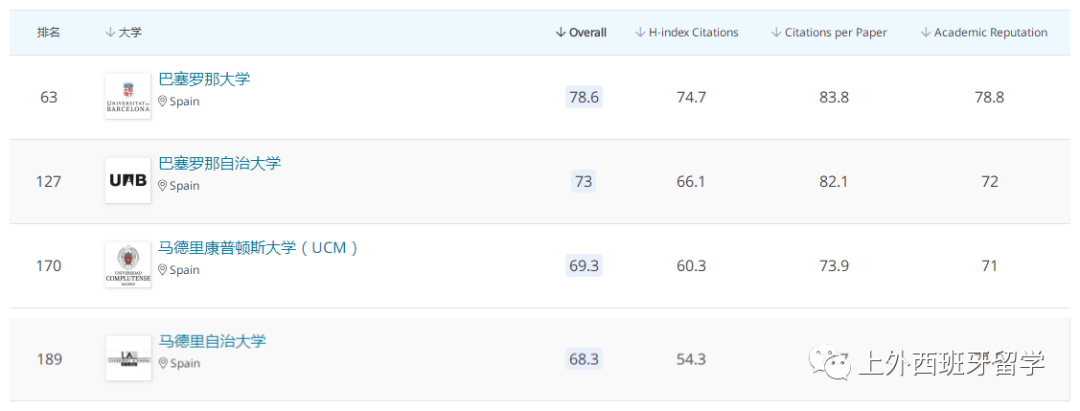Click the location pin icon under 巴塞罗那大学
Image resolution: width=1080 pixels, height=411 pixels.
tap(163, 101)
